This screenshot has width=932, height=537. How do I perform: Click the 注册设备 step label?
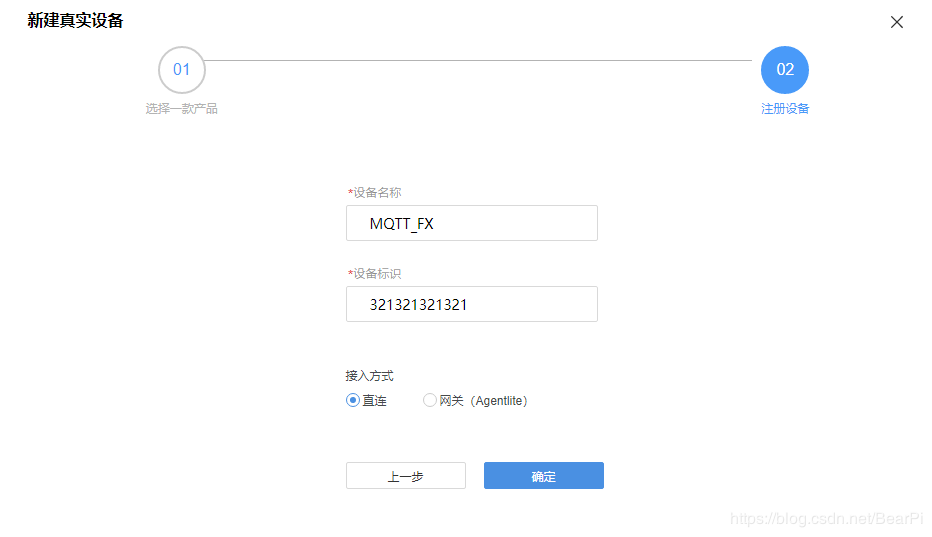click(x=785, y=109)
